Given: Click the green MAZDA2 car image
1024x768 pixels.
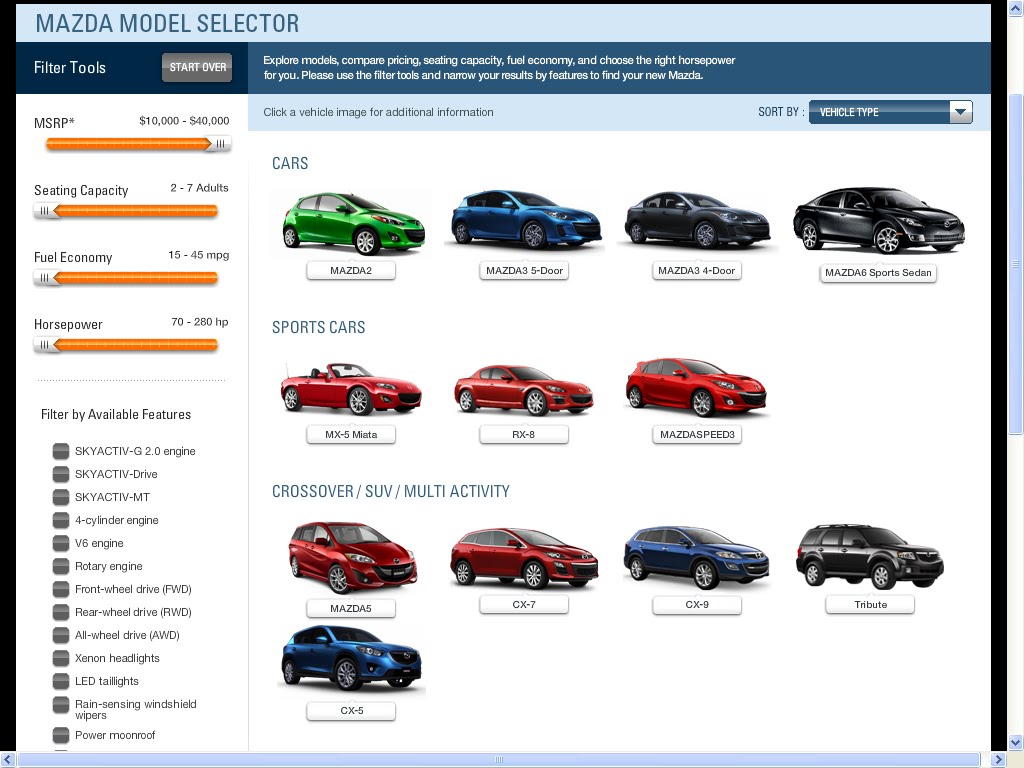Looking at the screenshot, I should [353, 223].
